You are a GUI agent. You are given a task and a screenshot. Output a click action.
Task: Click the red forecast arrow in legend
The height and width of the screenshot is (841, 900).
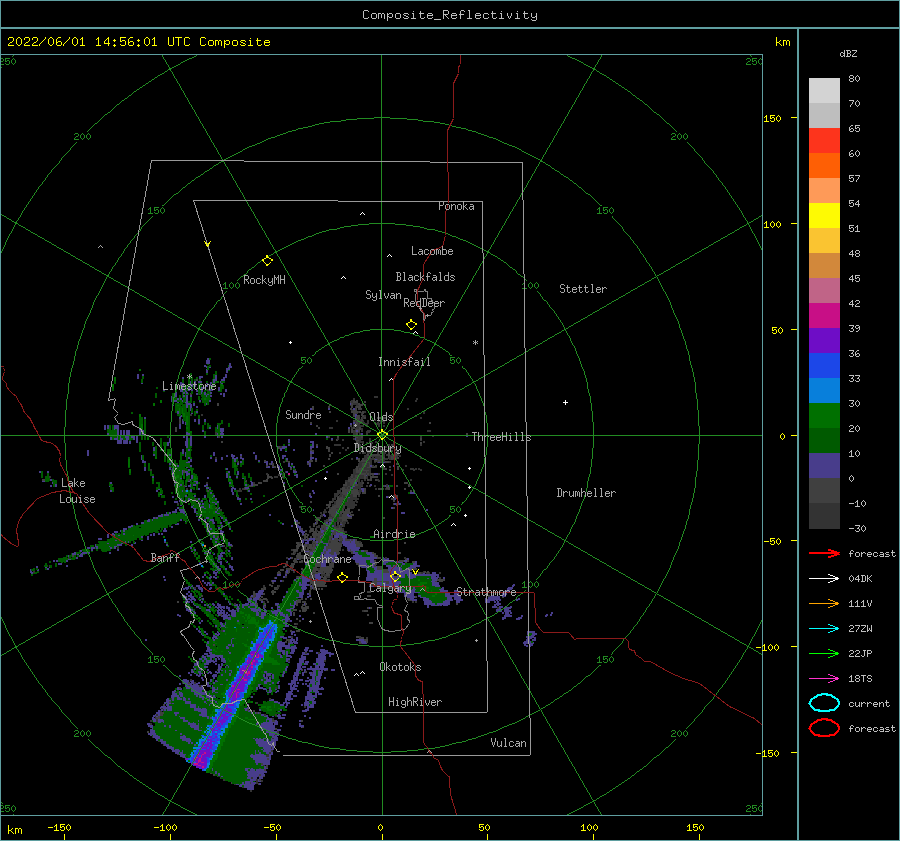click(824, 553)
